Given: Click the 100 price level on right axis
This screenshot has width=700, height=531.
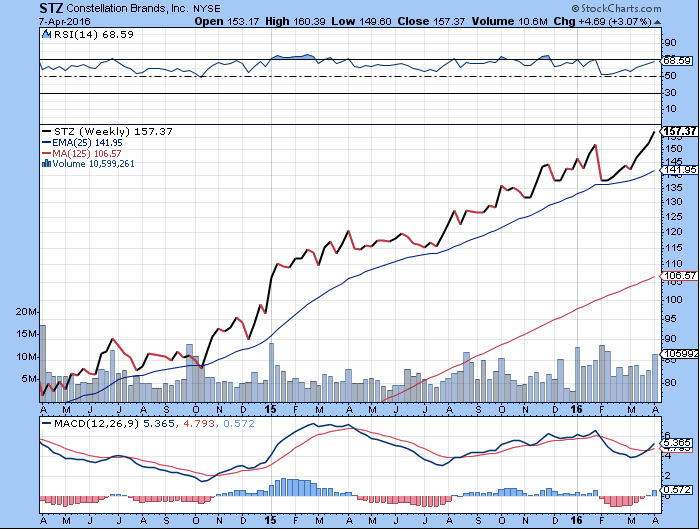Looking at the screenshot, I should [674, 299].
